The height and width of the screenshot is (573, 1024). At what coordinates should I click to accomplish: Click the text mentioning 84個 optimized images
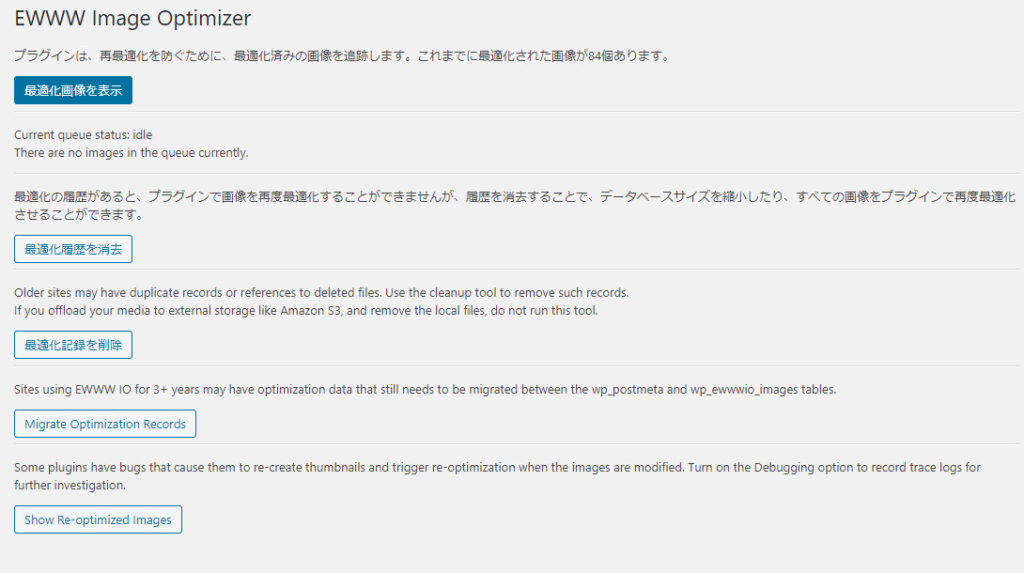pyautogui.click(x=344, y=56)
